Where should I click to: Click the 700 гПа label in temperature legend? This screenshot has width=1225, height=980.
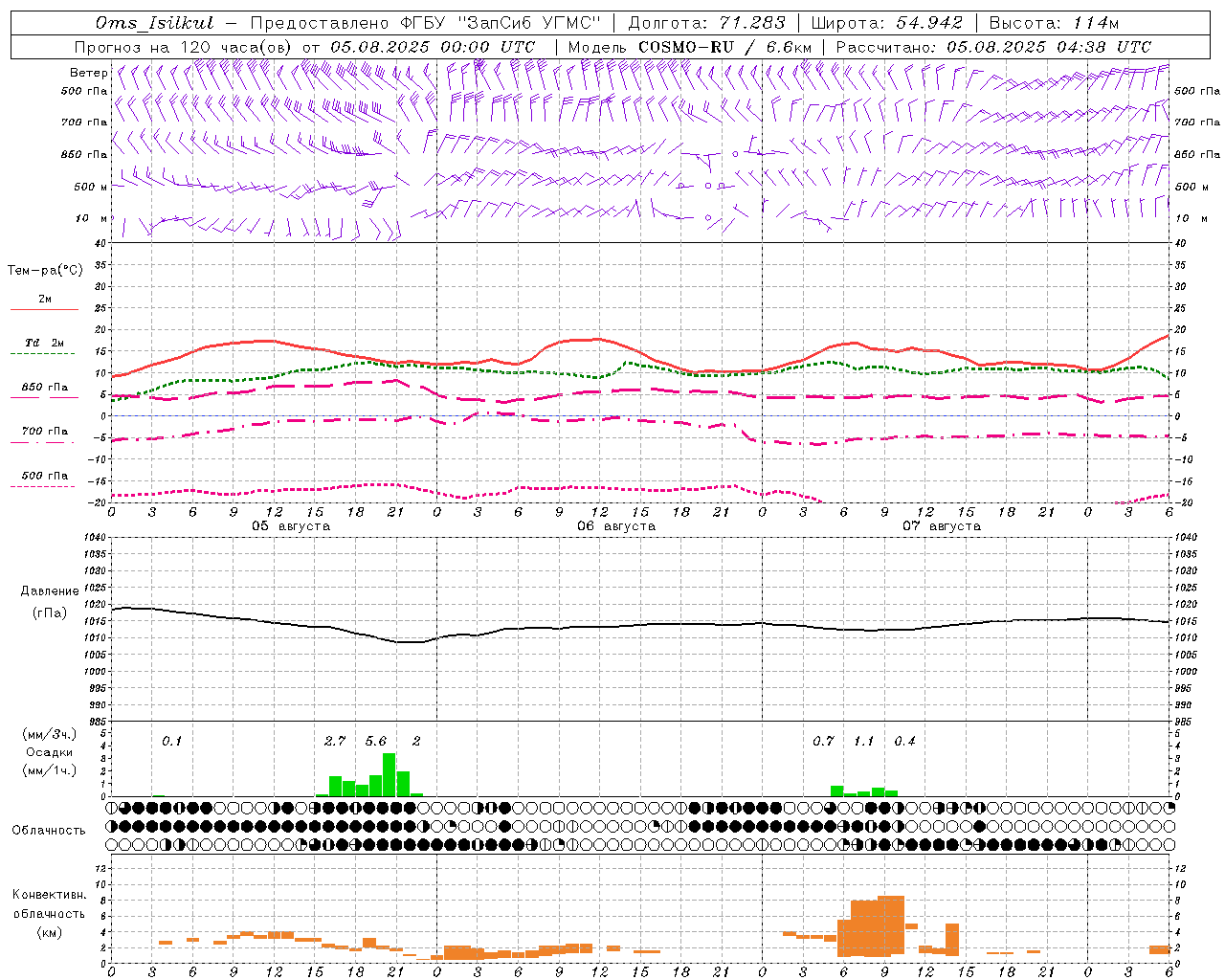pyautogui.click(x=44, y=432)
